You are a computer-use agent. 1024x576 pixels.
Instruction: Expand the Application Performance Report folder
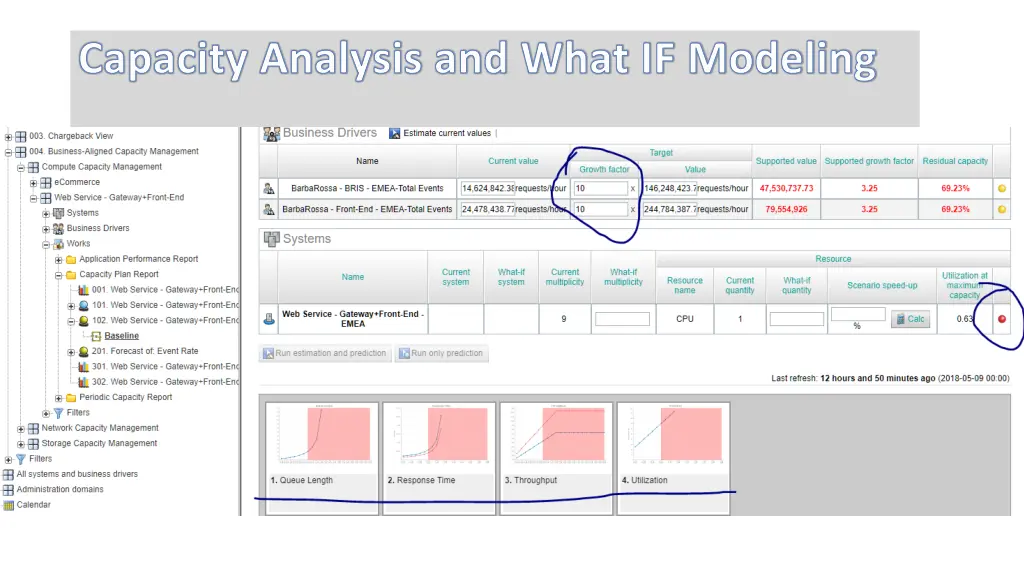(59, 260)
